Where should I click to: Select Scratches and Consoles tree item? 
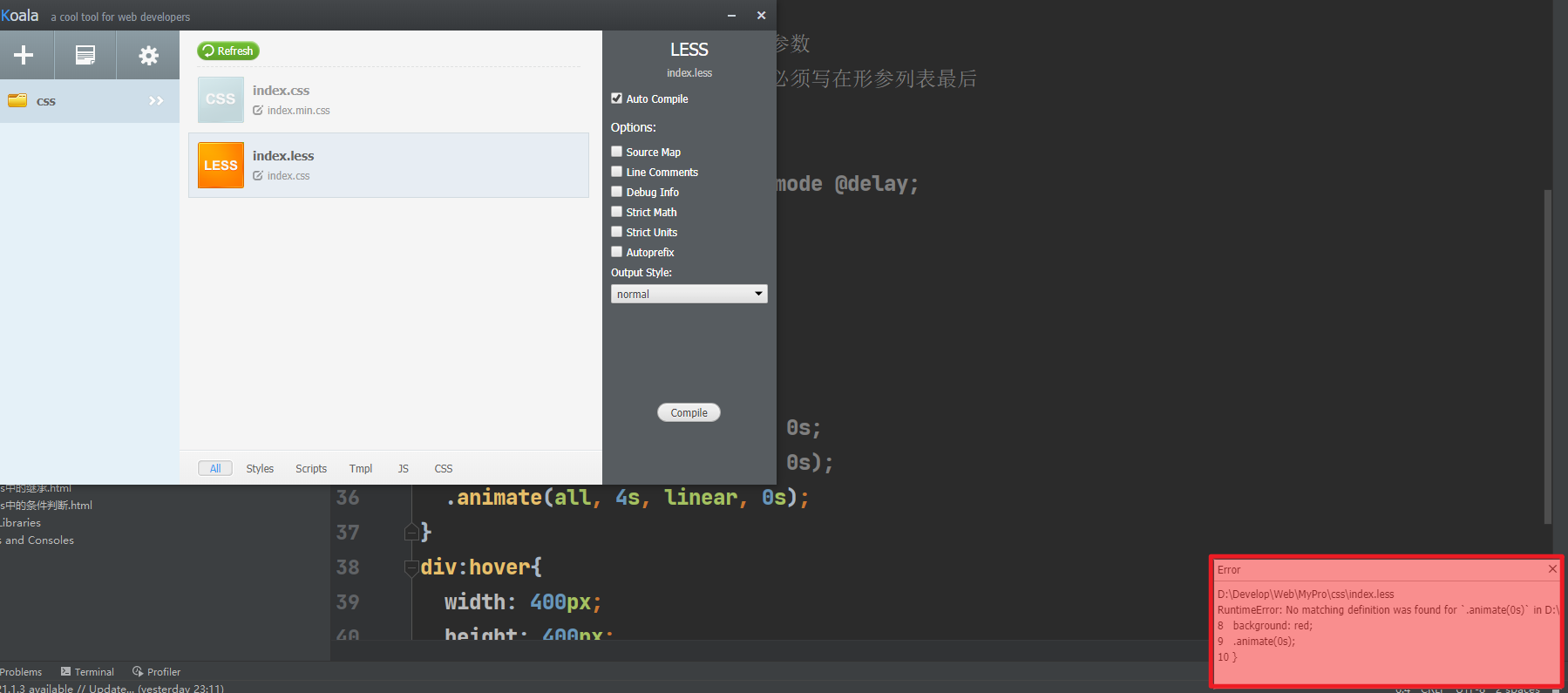coord(37,540)
